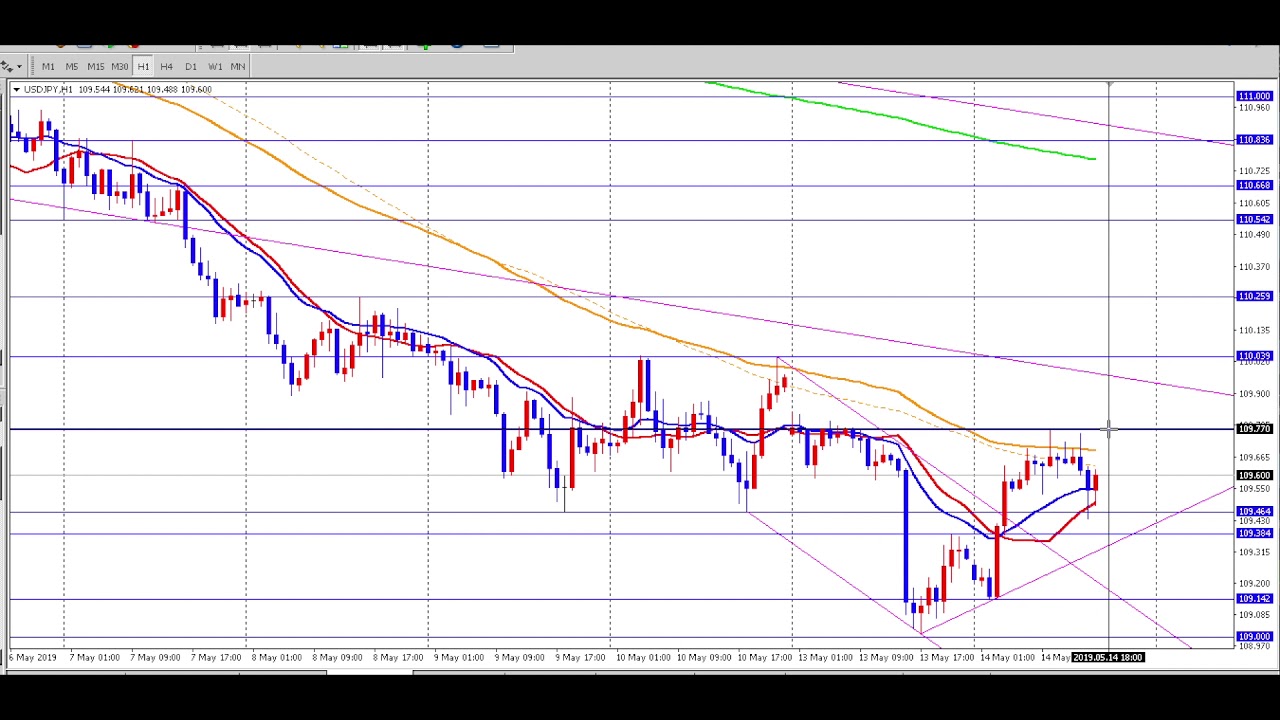
Task: Click the 2019.05.14 18:00 time axis label
Action: tap(1107, 658)
